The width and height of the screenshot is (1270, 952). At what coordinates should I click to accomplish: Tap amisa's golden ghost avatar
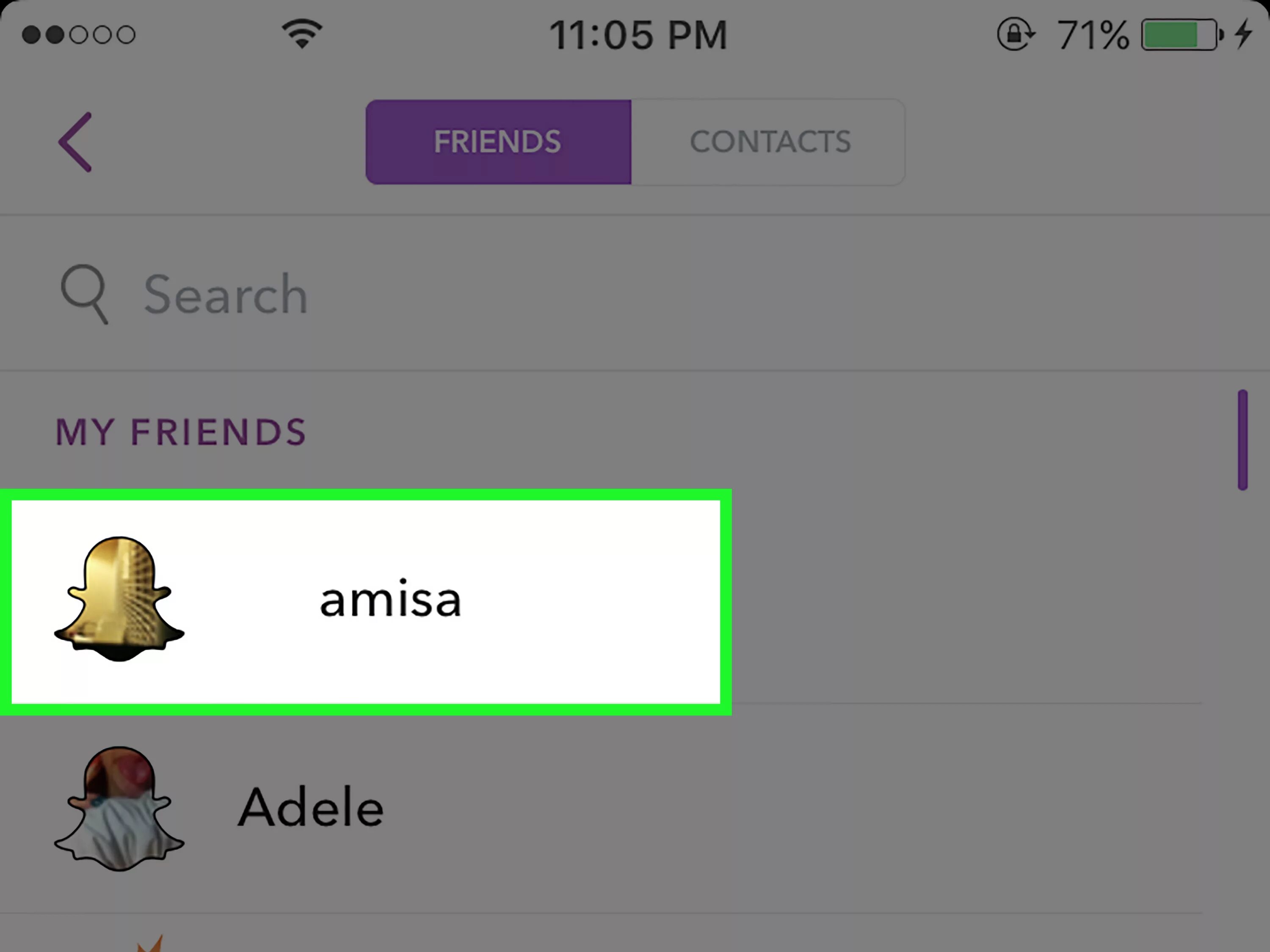(119, 599)
